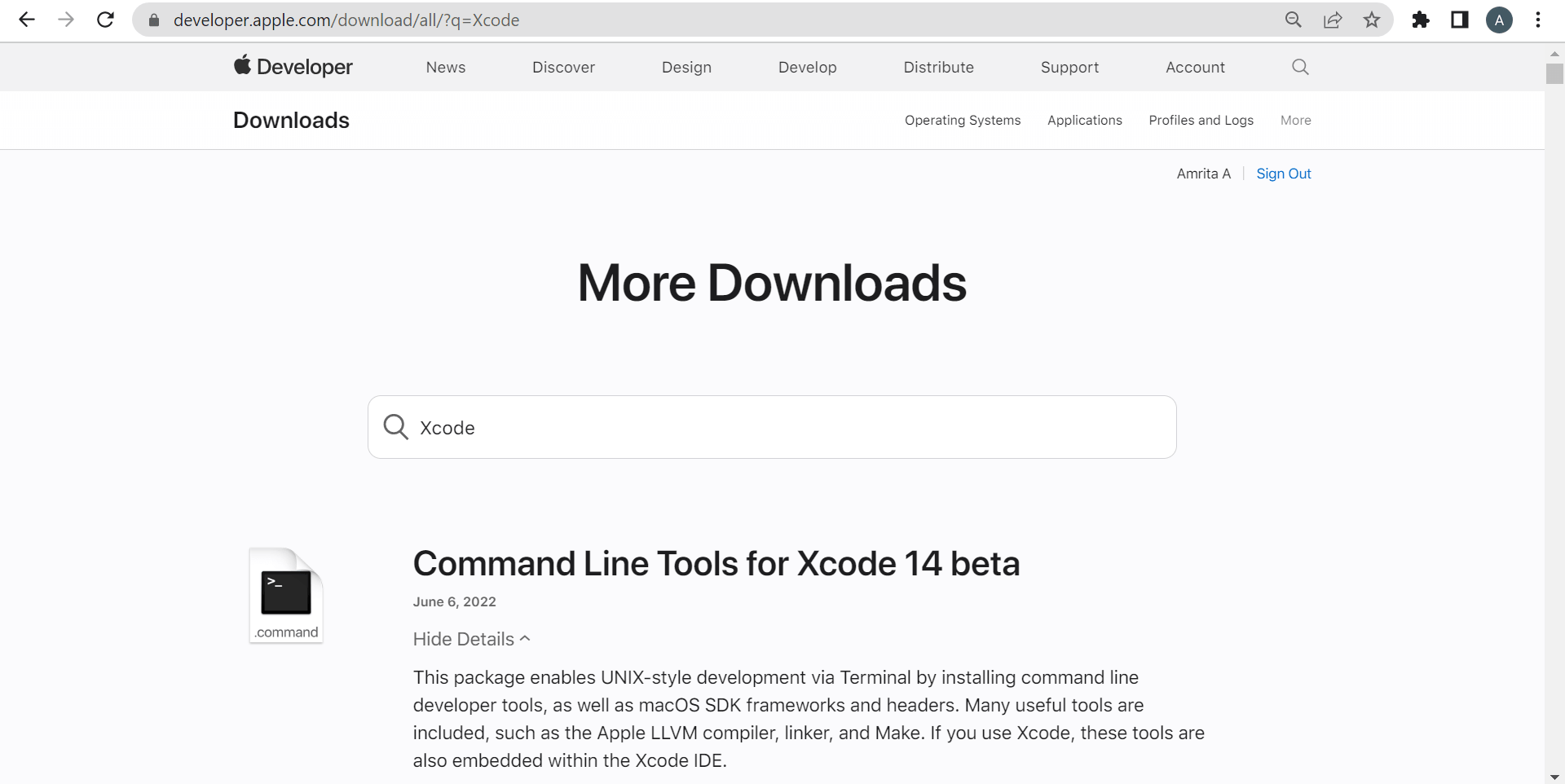1565x784 pixels.
Task: Click the browser back arrow
Action: tap(27, 20)
